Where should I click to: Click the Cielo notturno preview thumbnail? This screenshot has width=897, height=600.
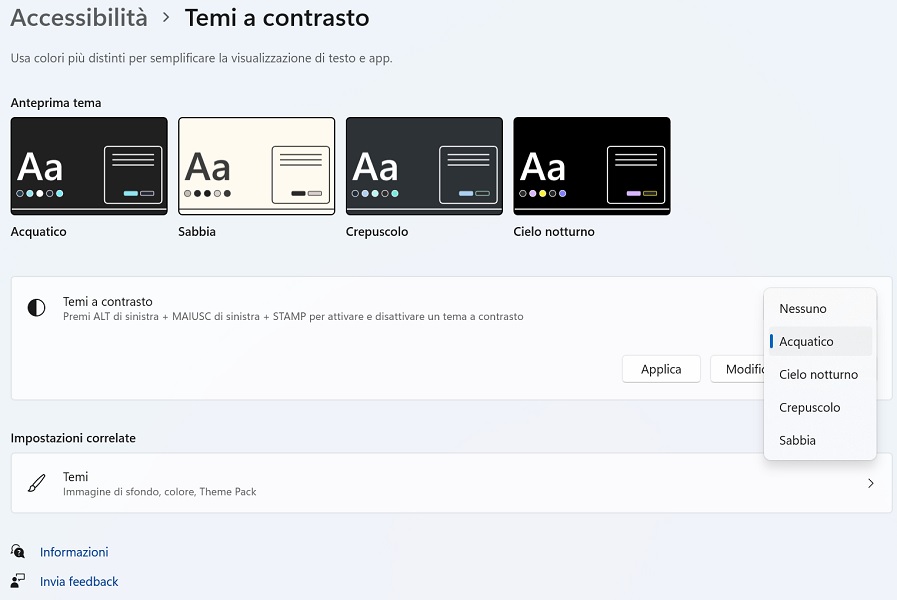point(591,166)
